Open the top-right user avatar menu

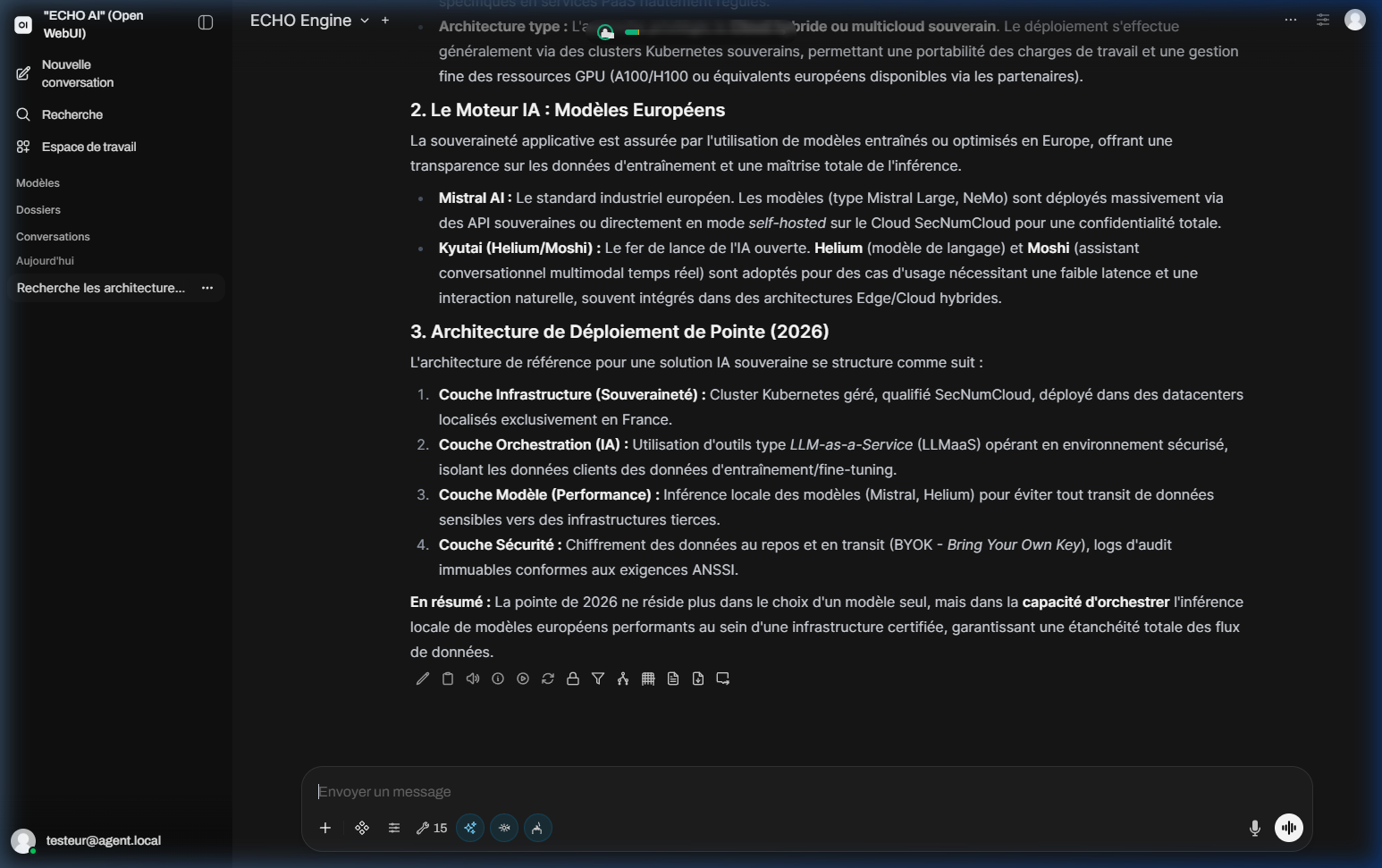click(x=1355, y=20)
